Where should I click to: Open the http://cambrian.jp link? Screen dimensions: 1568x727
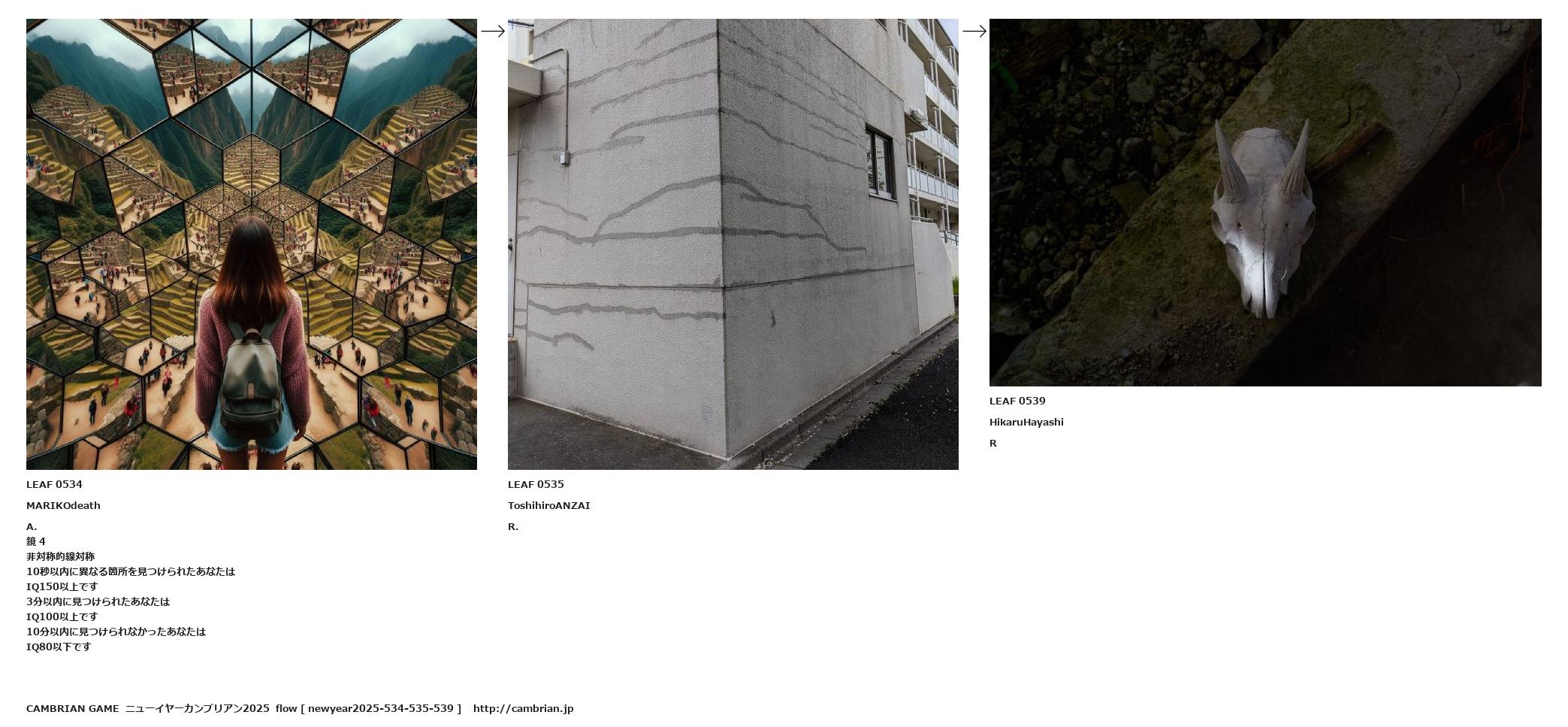524,708
